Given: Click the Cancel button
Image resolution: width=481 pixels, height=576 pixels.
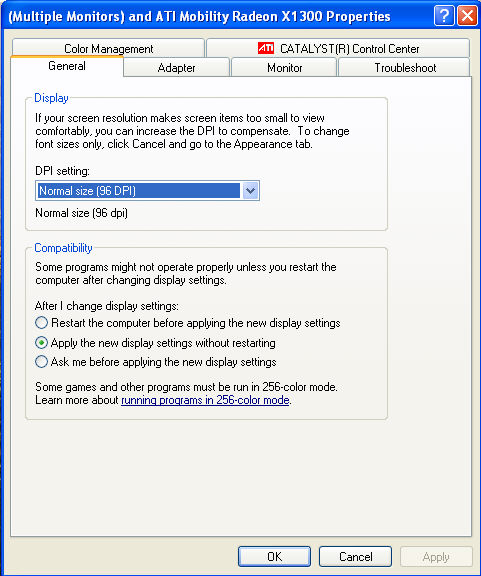Looking at the screenshot, I should [x=355, y=557].
